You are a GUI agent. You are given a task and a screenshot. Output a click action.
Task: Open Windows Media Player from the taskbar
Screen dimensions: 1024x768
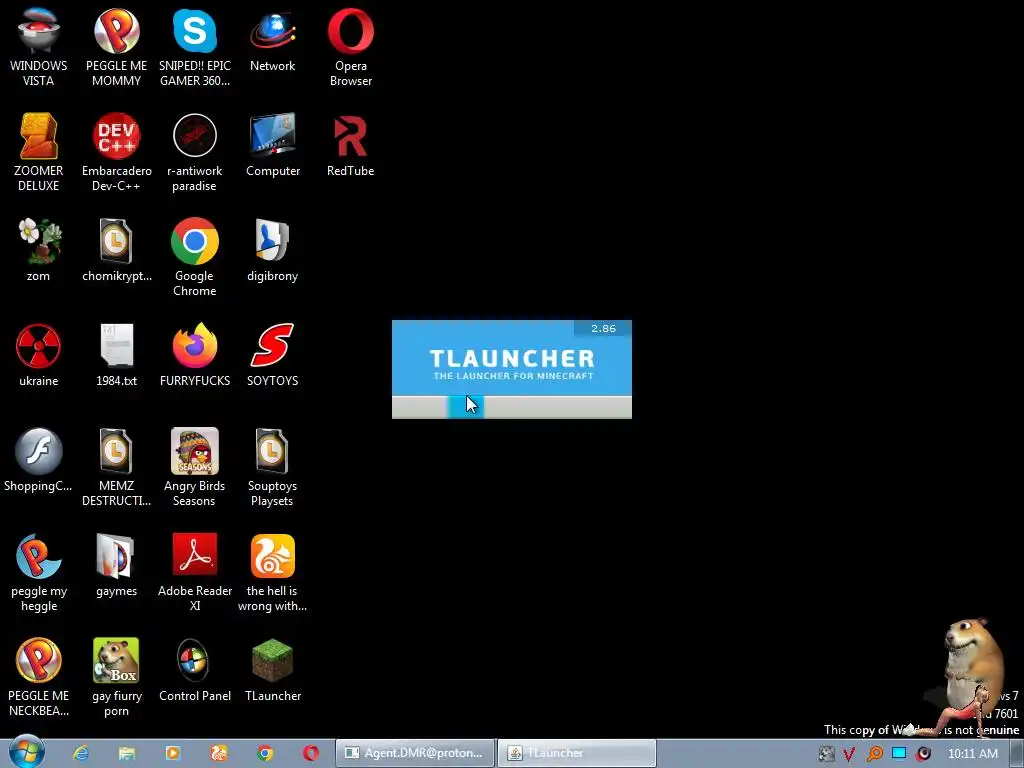[x=173, y=753]
